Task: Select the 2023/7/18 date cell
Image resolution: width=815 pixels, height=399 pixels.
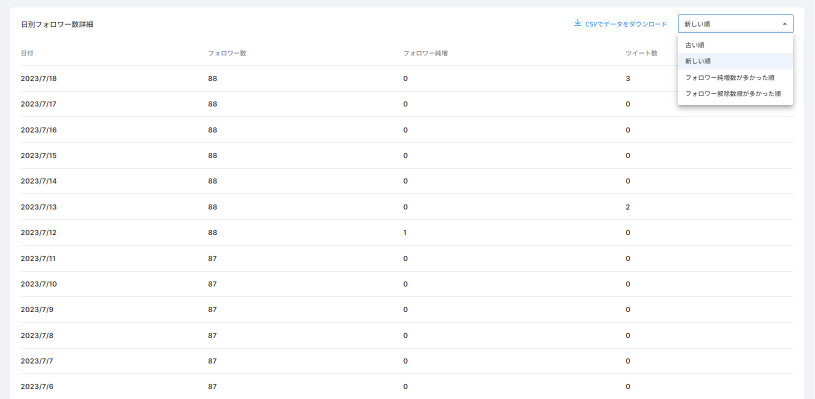Action: tap(38, 78)
